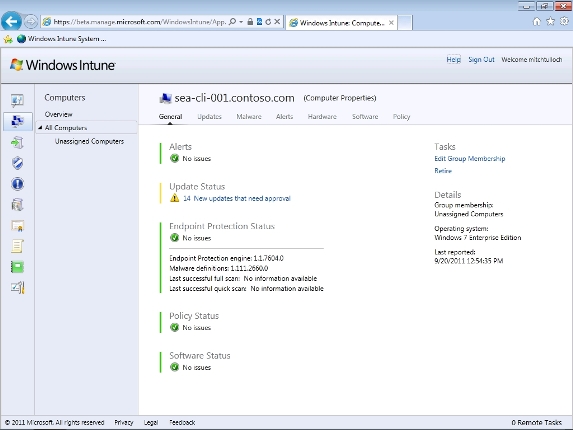Collapse the All Computers tree node arrow
The height and width of the screenshot is (430, 573).
40,128
